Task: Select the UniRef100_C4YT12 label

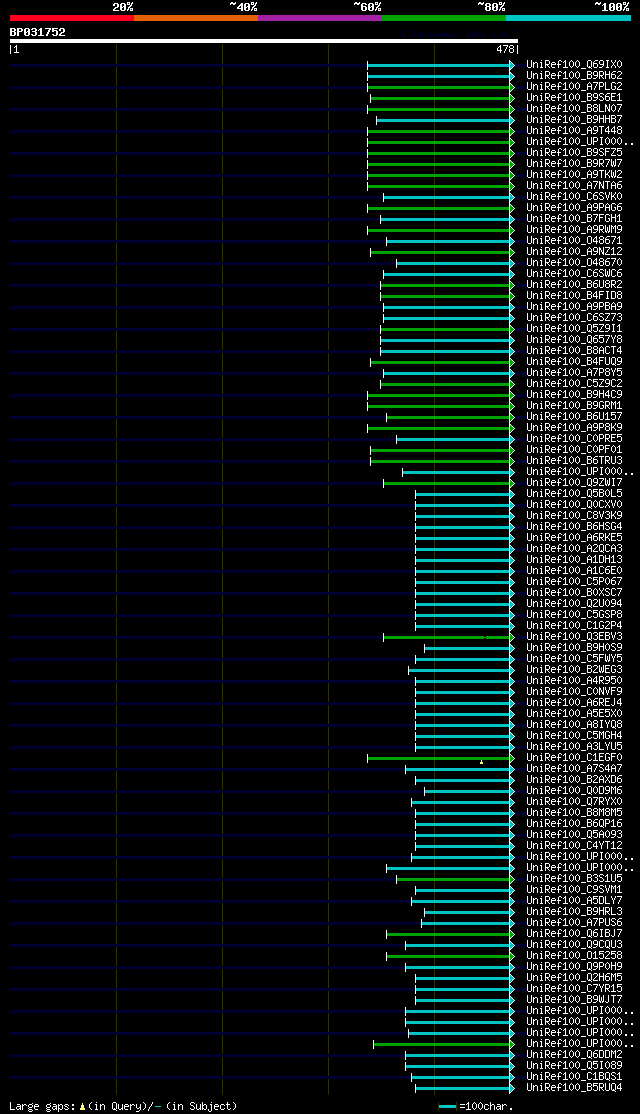Action: tap(575, 846)
